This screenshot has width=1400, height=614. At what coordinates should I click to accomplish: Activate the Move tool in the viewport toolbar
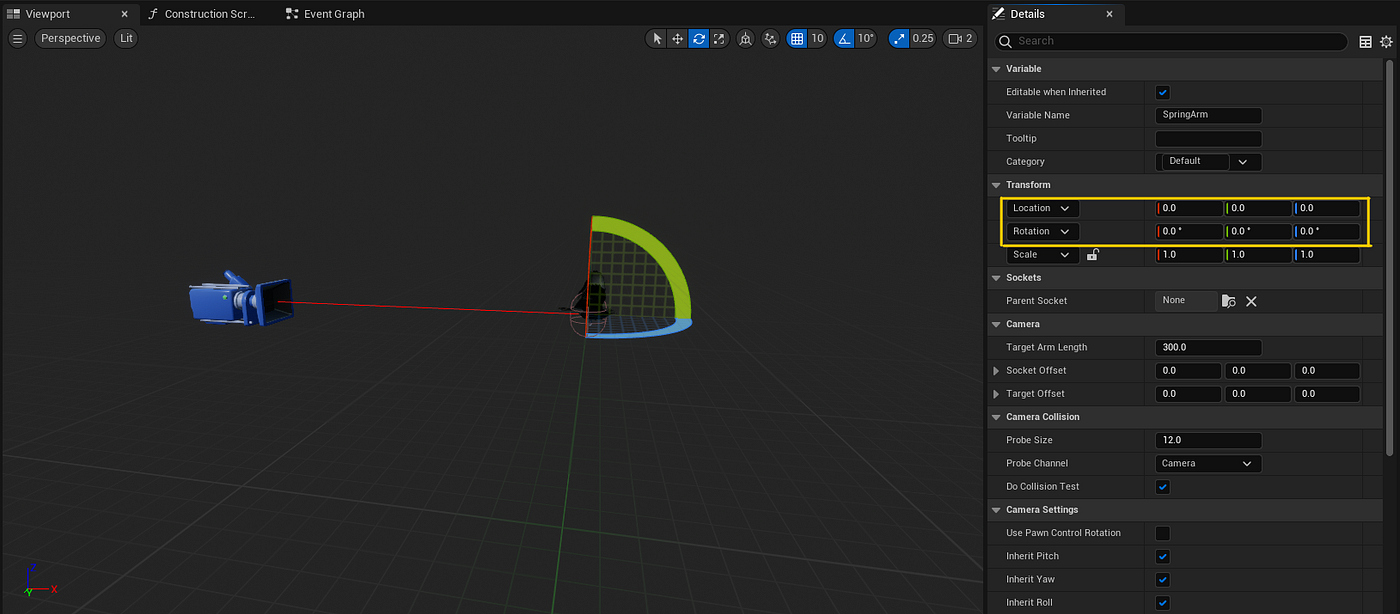[x=677, y=38]
